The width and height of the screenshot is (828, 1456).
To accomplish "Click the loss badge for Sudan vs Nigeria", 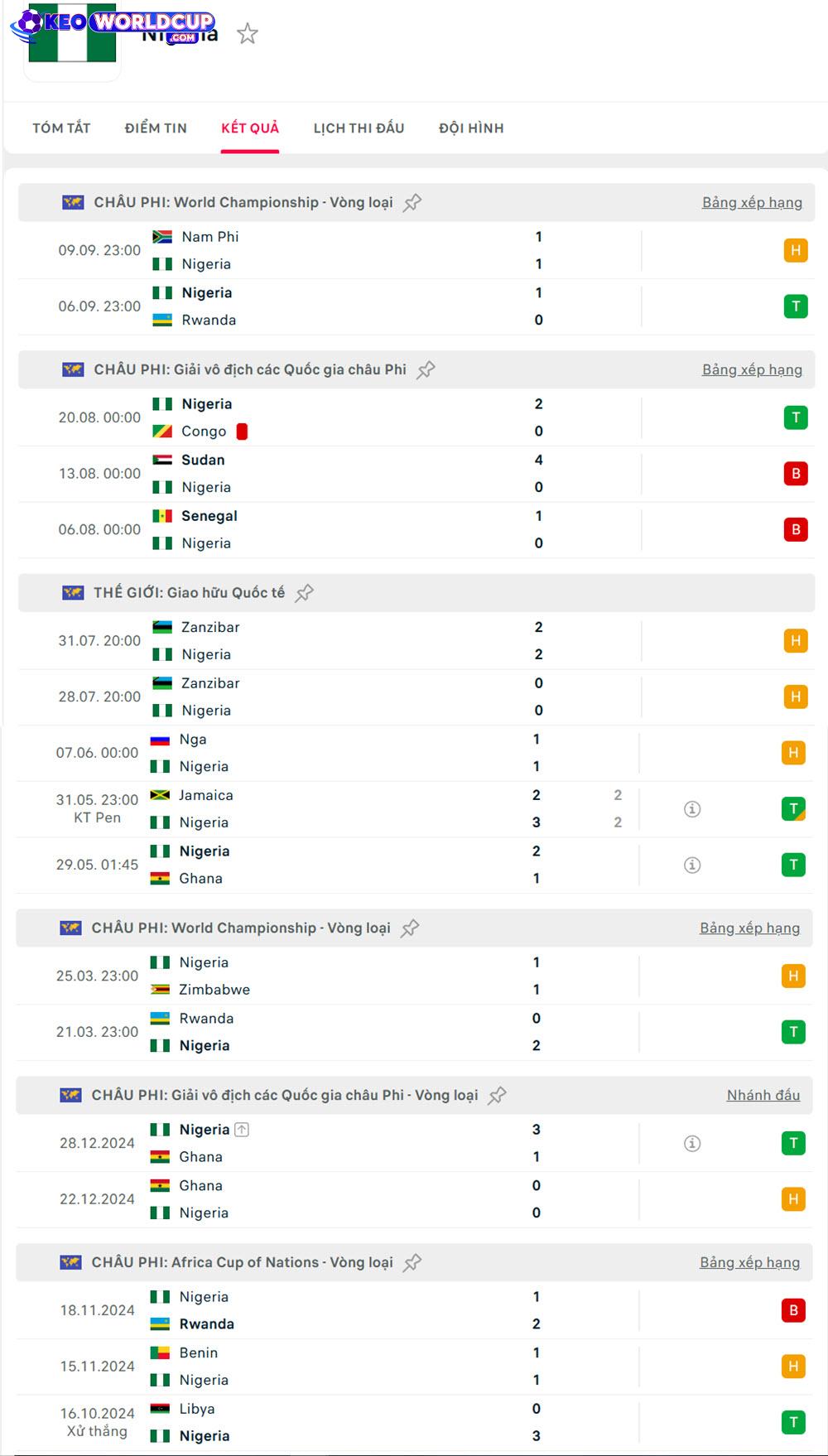I will tap(795, 474).
